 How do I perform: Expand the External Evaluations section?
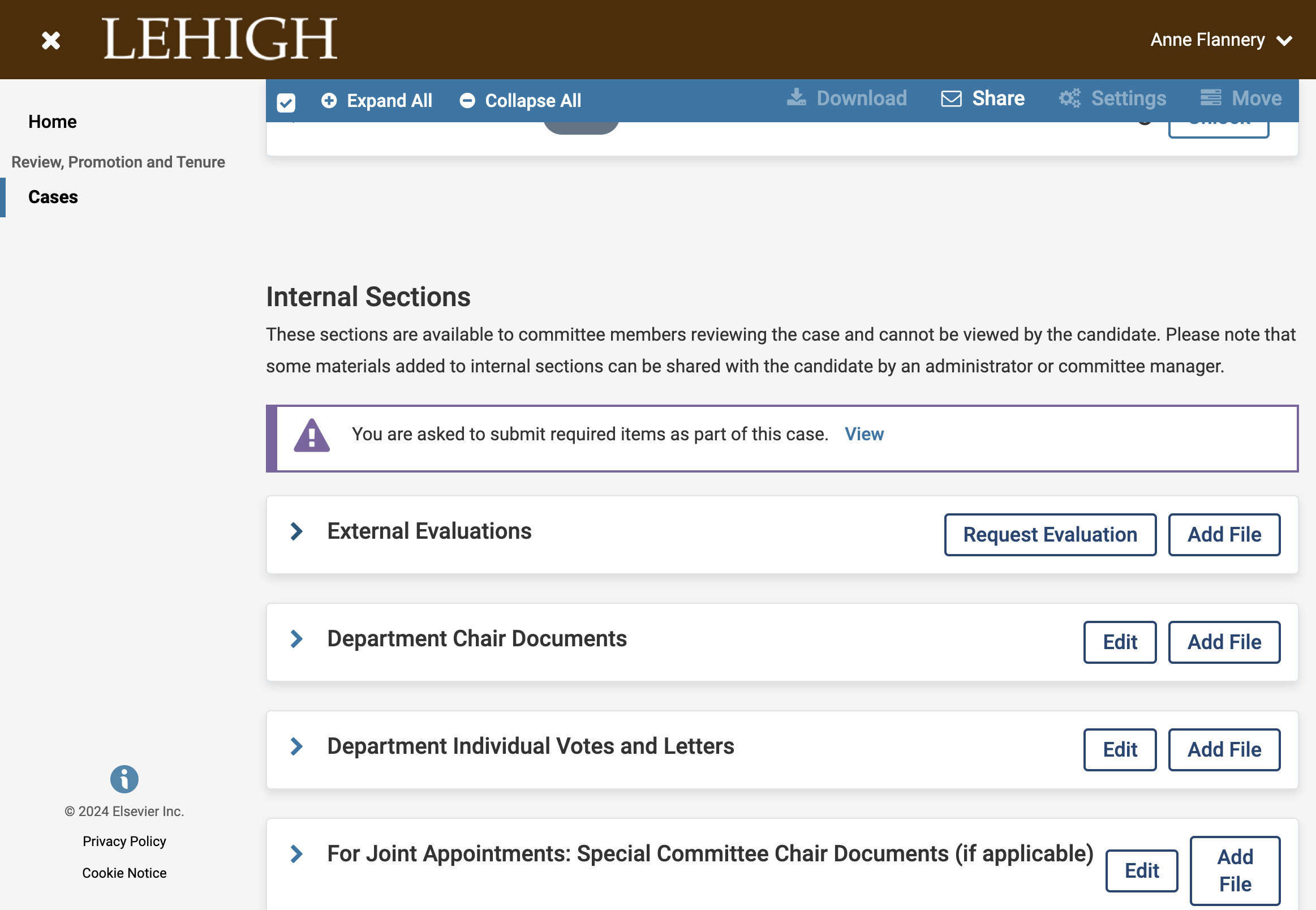point(296,531)
